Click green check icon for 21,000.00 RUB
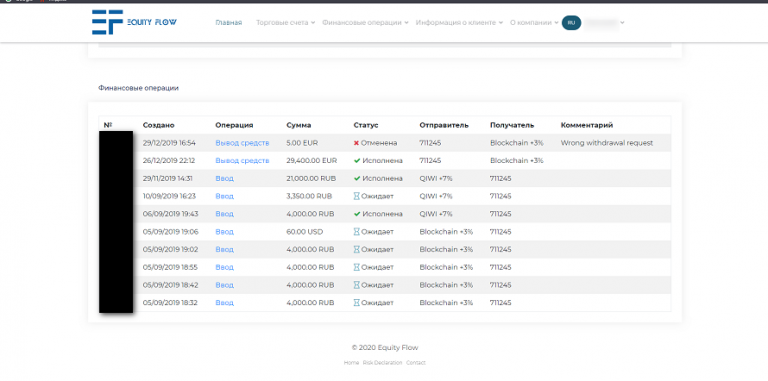The height and width of the screenshot is (381, 768). [x=357, y=178]
